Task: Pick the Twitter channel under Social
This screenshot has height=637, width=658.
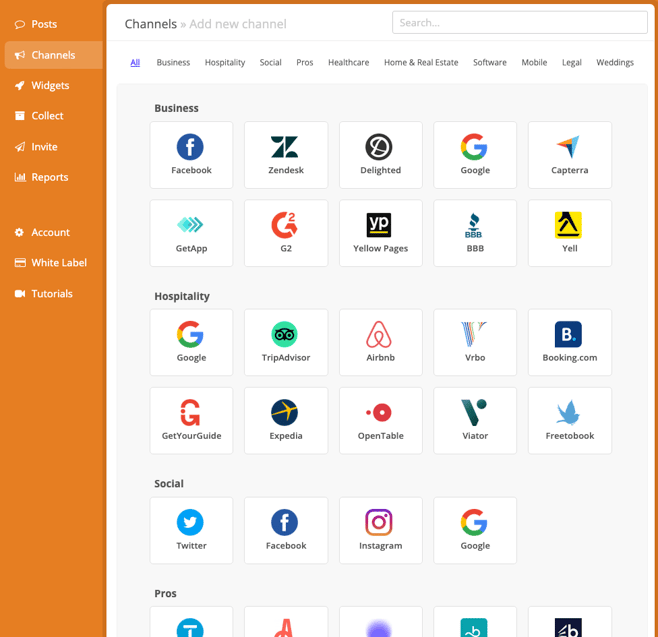Action: coord(191,530)
